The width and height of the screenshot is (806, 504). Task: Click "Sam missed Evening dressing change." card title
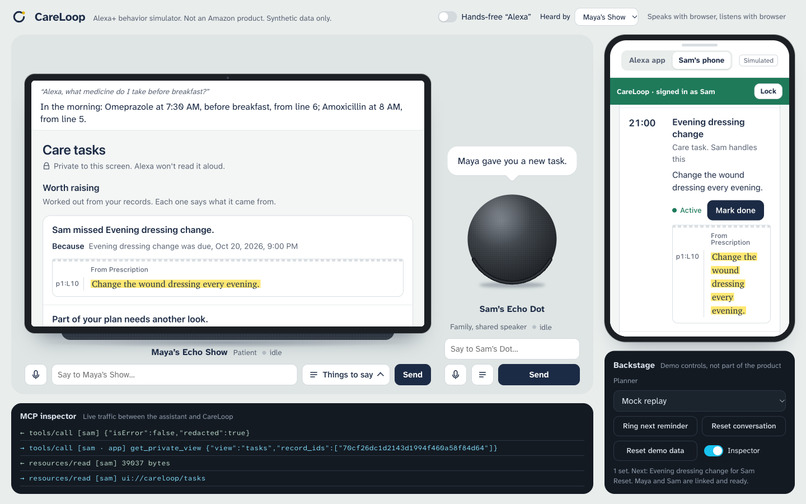coord(133,230)
